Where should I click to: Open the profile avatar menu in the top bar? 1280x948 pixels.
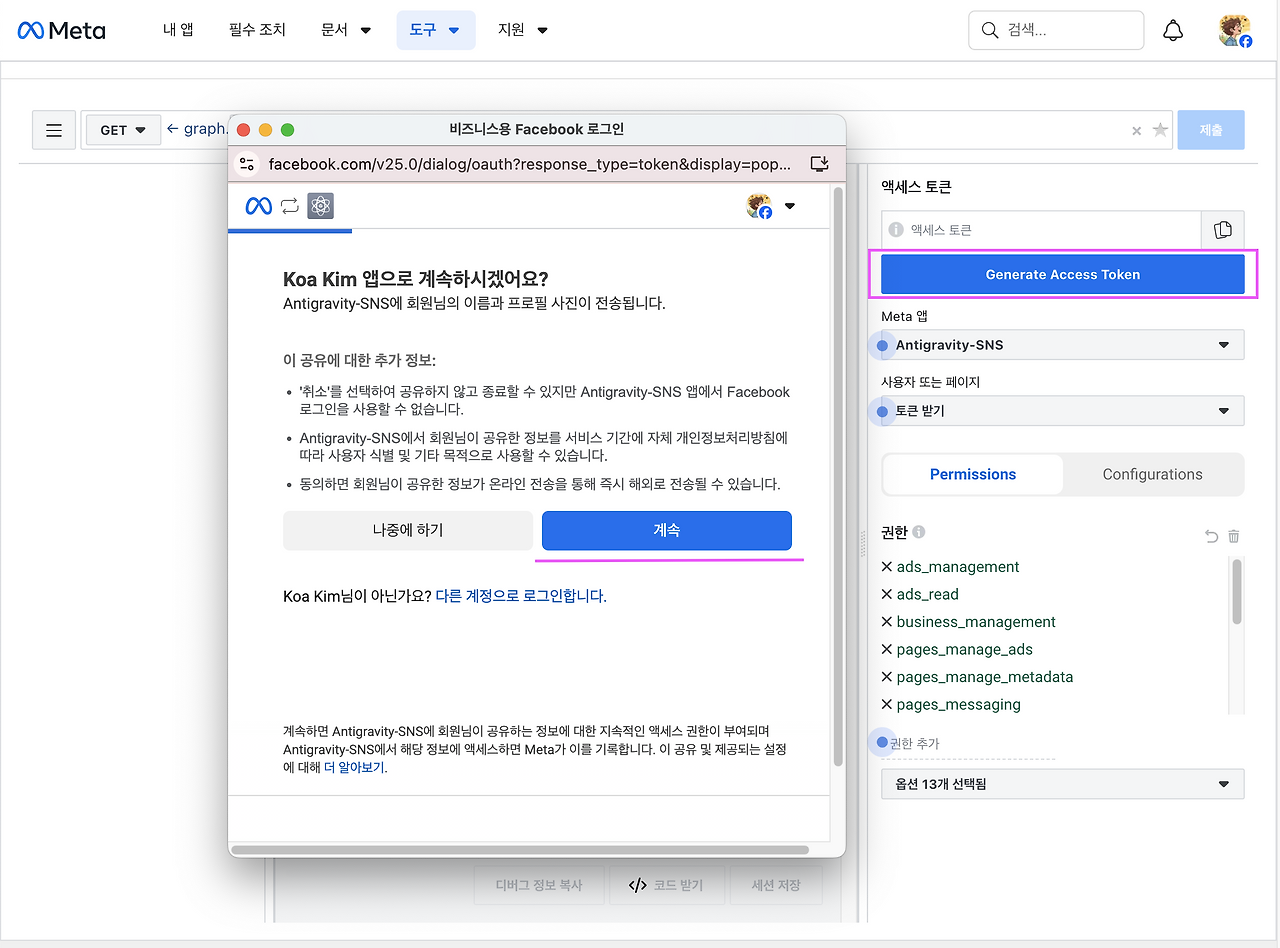1235,31
